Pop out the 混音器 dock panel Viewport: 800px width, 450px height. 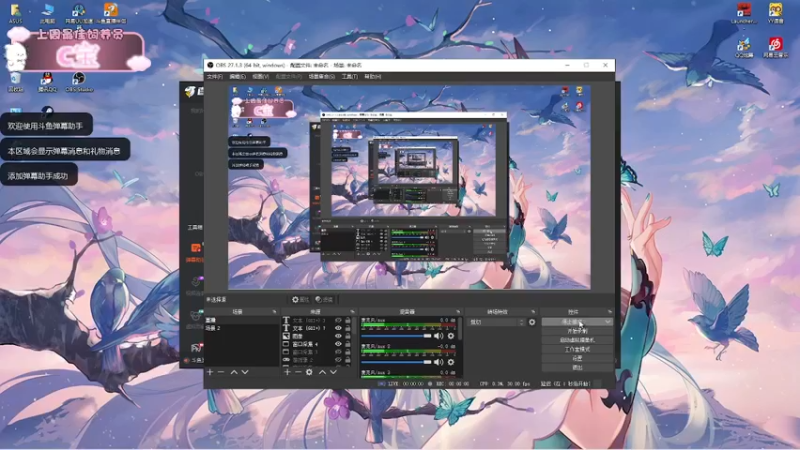tap(458, 311)
